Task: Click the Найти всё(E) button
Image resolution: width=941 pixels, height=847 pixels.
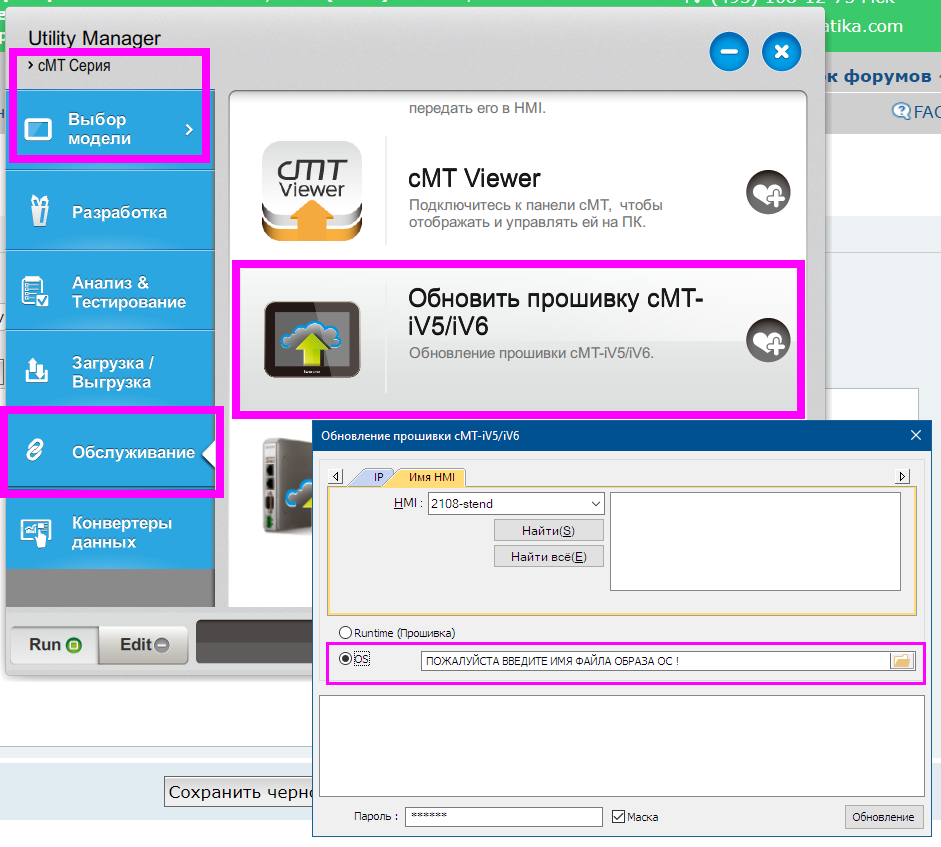Action: pos(549,556)
